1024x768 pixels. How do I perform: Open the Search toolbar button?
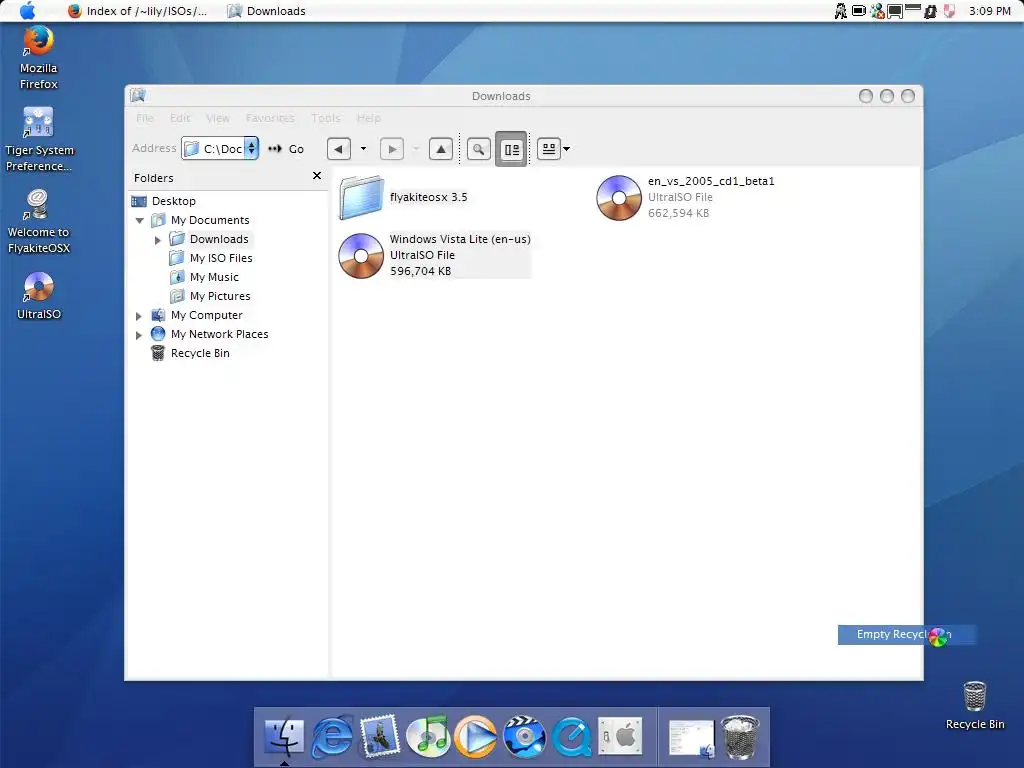click(479, 149)
